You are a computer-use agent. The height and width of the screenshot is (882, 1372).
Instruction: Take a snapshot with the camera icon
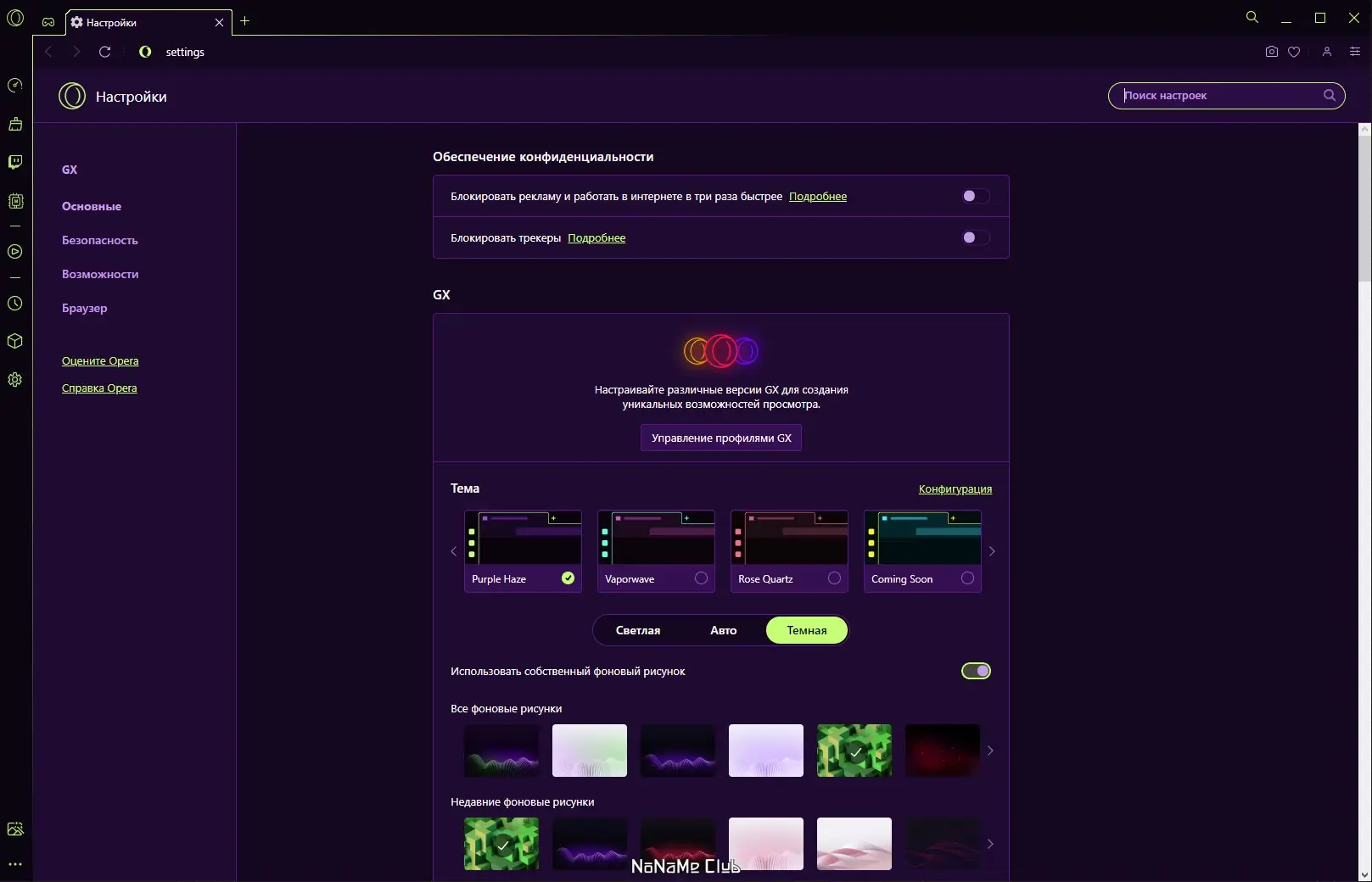pyautogui.click(x=1271, y=52)
